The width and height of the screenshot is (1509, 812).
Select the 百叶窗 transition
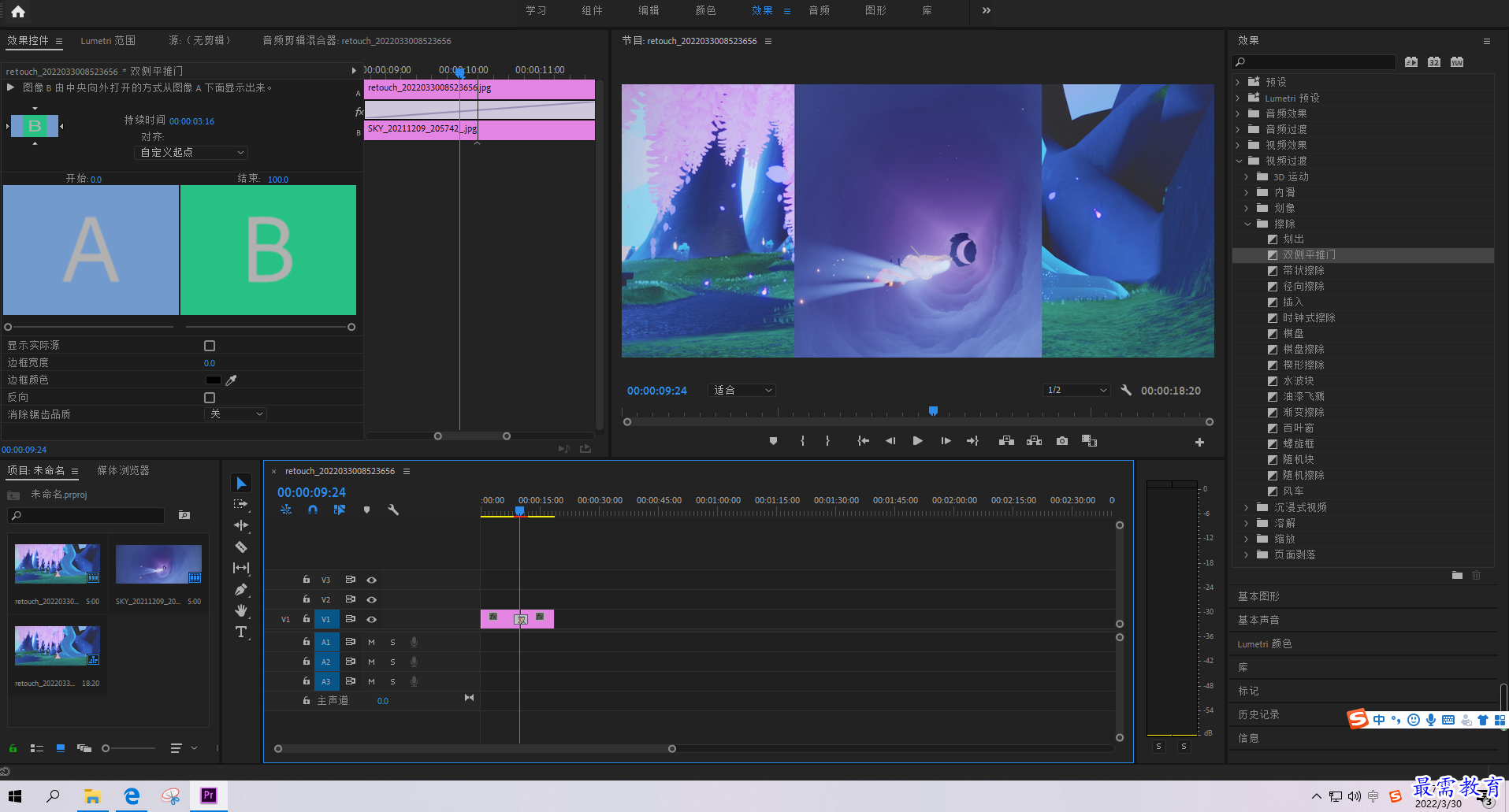1298,428
